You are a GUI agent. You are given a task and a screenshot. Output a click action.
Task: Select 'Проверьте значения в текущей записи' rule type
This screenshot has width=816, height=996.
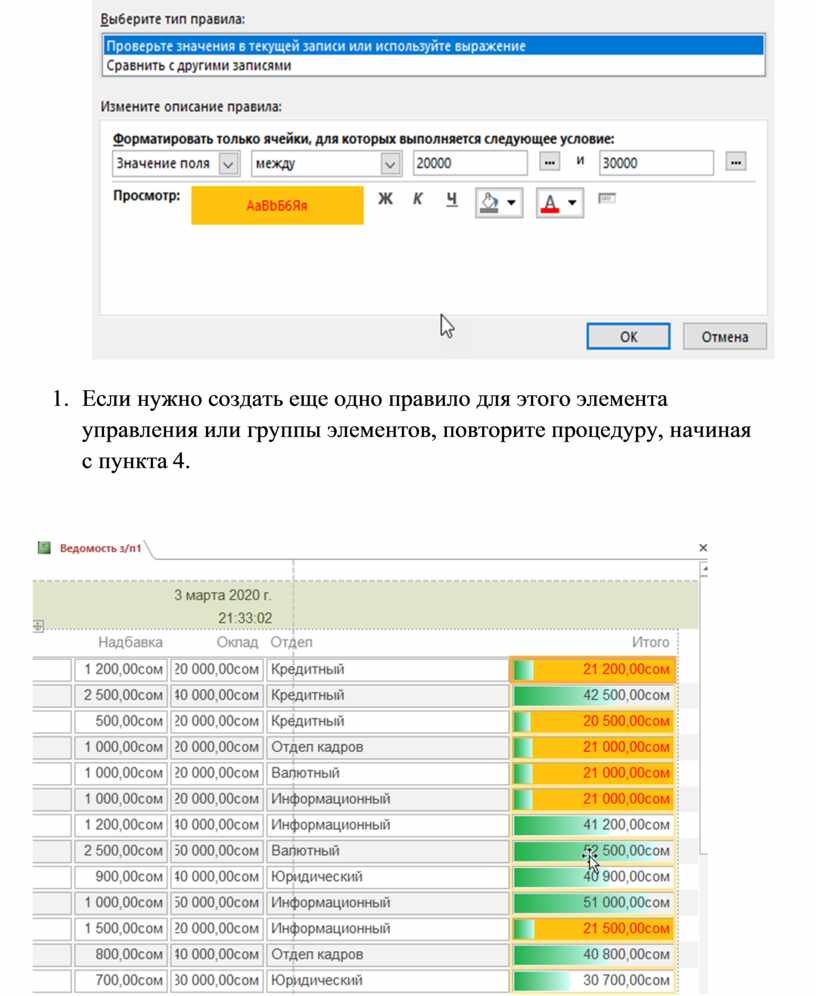click(434, 46)
